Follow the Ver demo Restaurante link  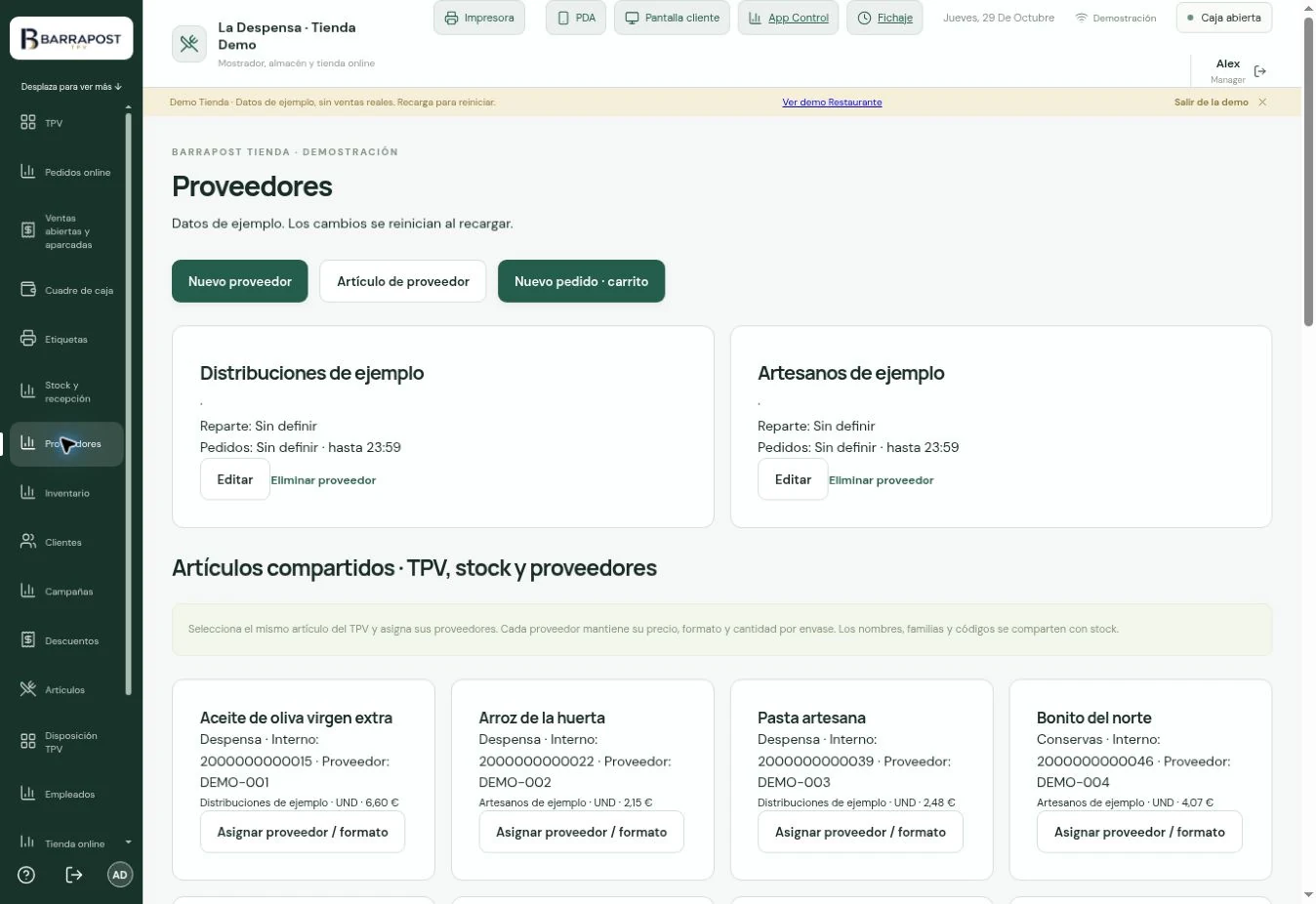[x=832, y=103]
